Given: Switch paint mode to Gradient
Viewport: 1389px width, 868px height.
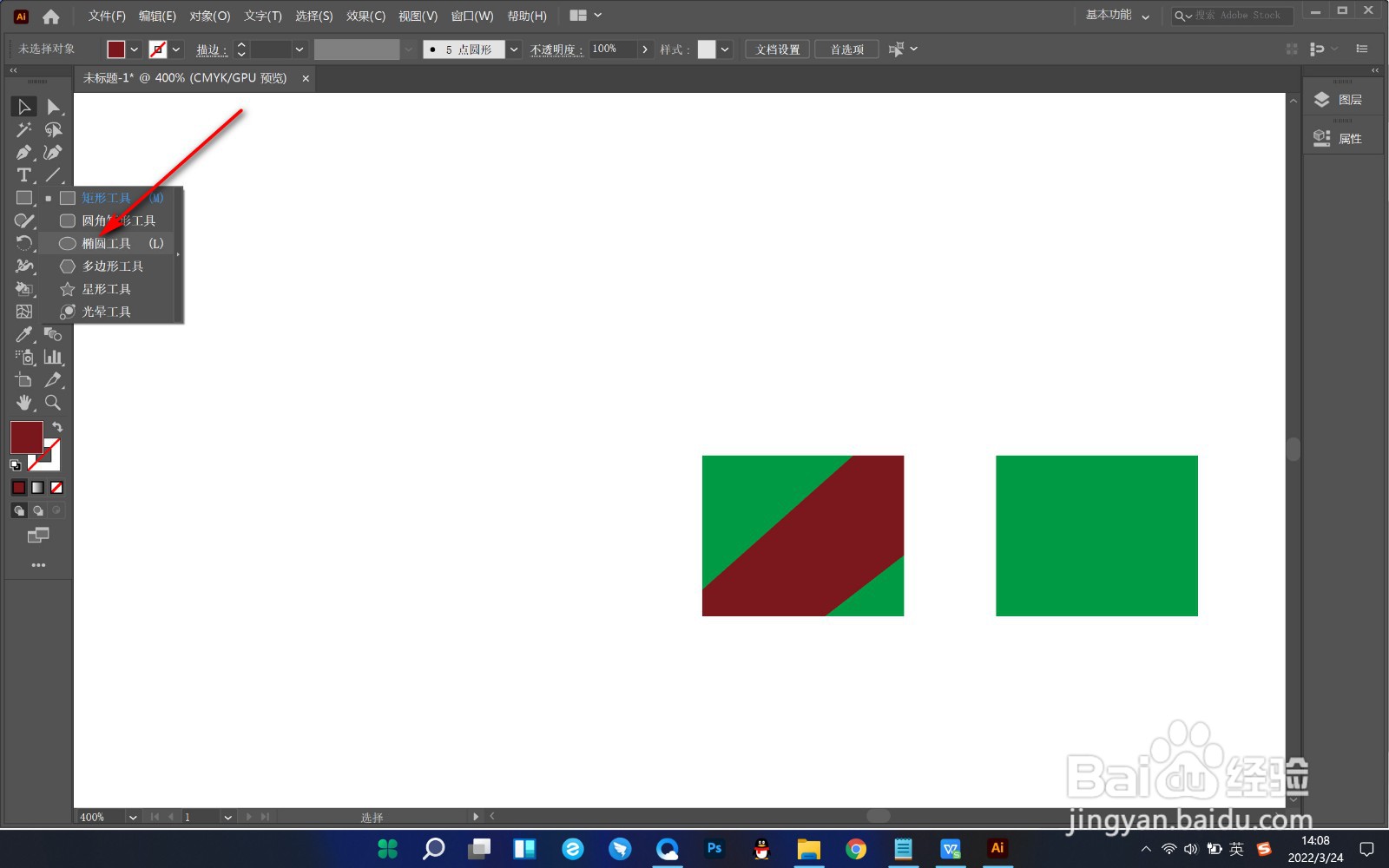Looking at the screenshot, I should pyautogui.click(x=38, y=488).
